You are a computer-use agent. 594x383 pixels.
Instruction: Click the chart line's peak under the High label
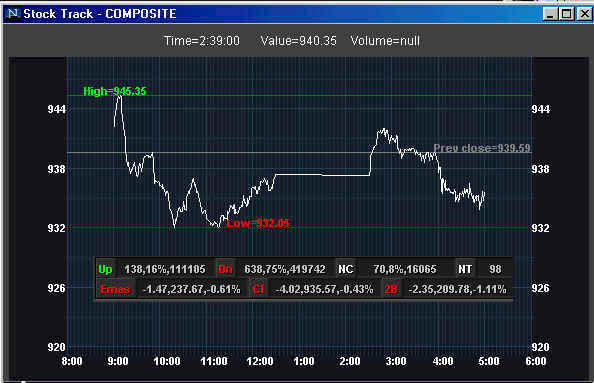(x=120, y=97)
